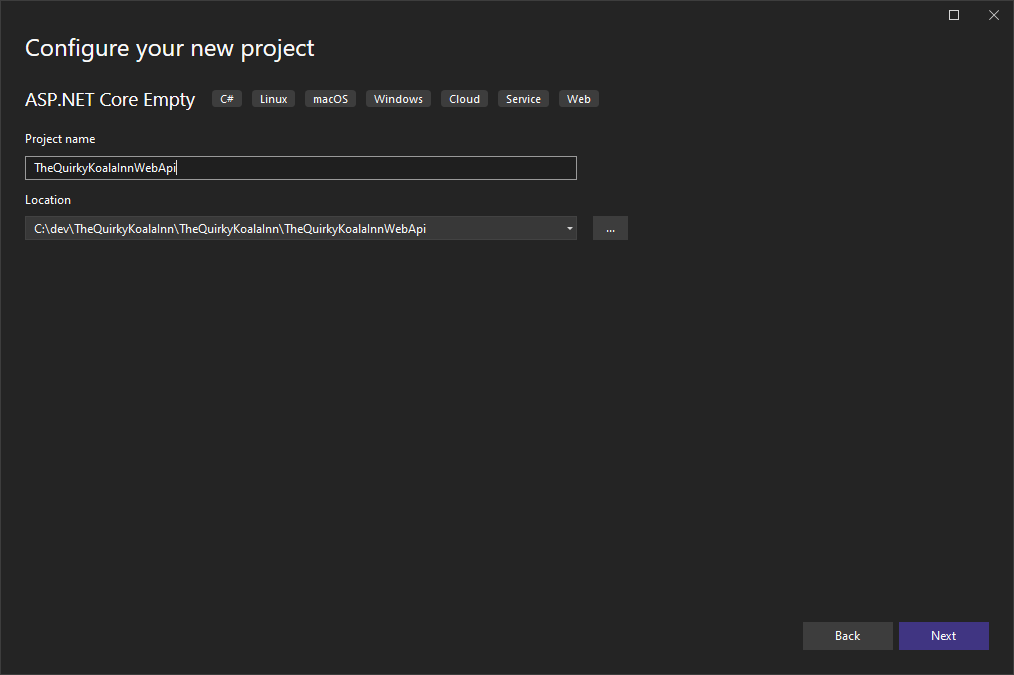Click the Next button
1014x675 pixels.
click(944, 636)
